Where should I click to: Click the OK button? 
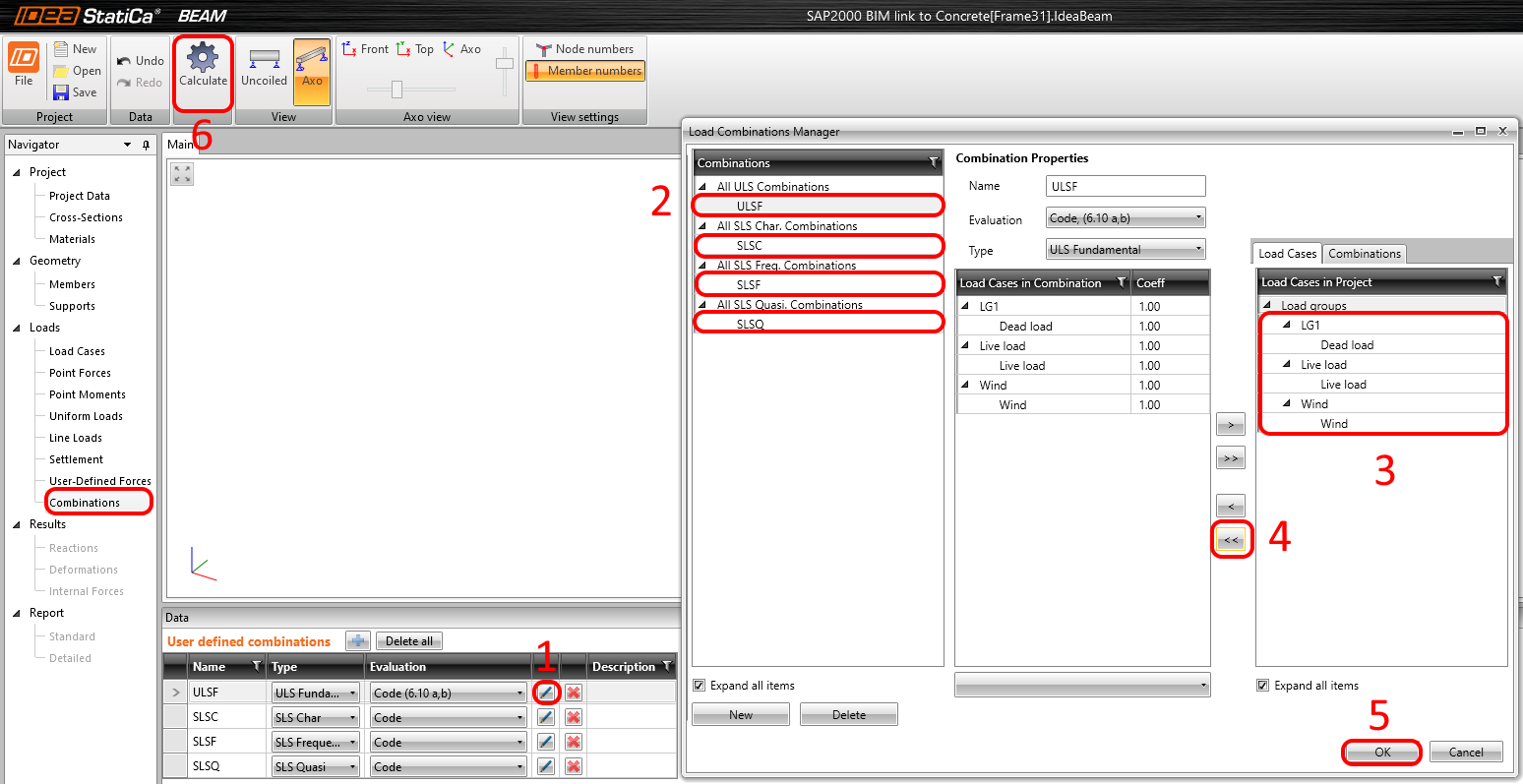[x=1382, y=753]
